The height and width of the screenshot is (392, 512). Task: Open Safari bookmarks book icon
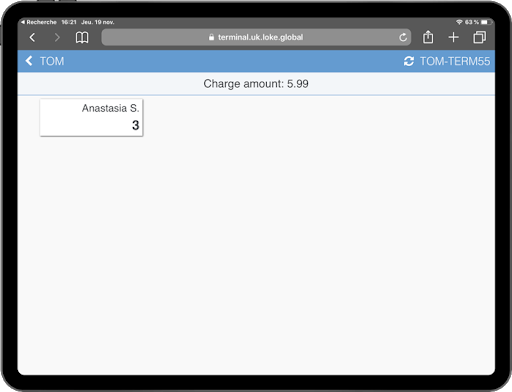pyautogui.click(x=82, y=37)
